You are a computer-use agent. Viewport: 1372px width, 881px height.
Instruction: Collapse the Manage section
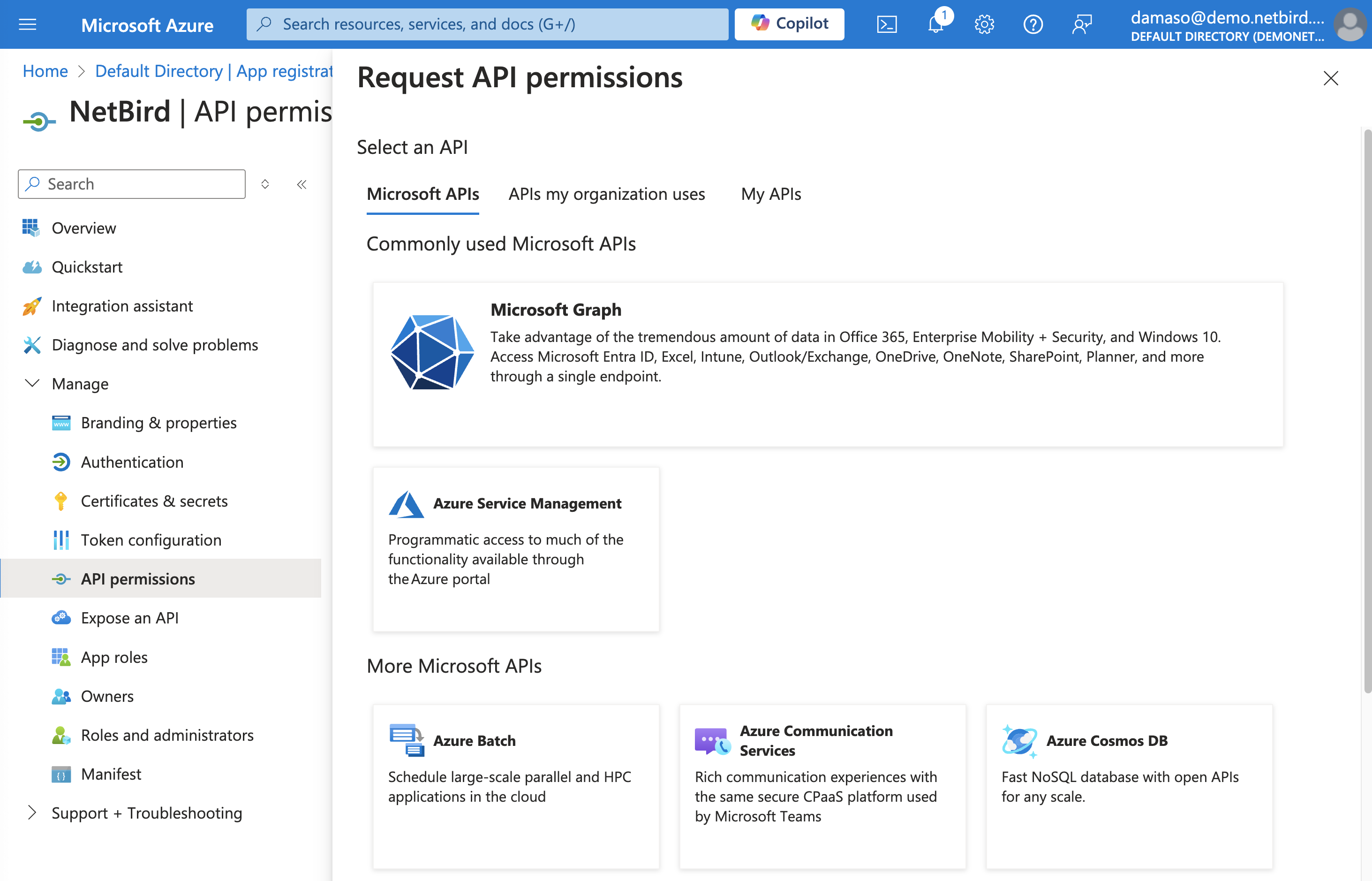pyautogui.click(x=32, y=383)
